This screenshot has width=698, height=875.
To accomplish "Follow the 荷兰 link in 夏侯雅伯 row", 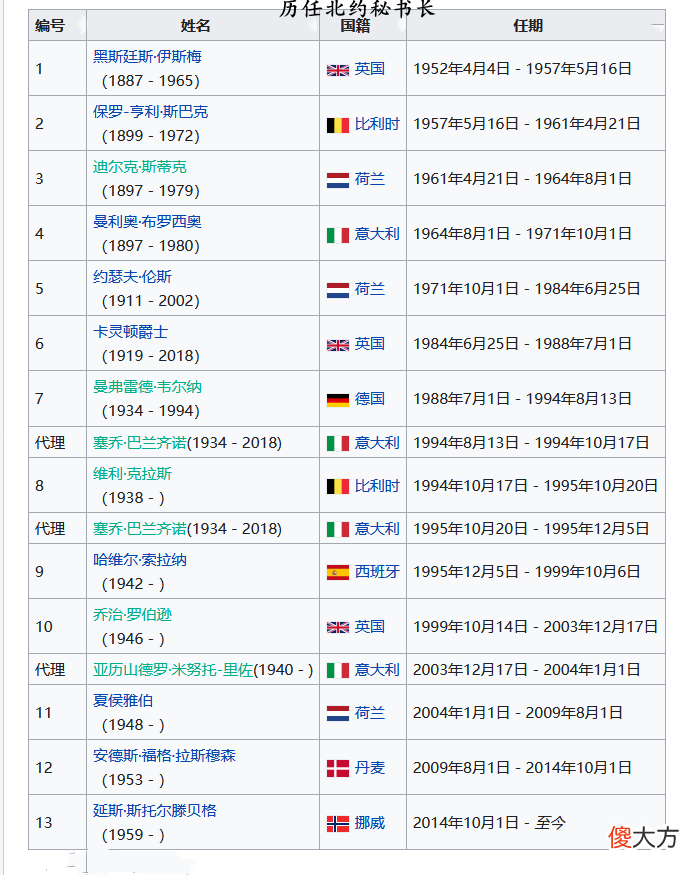I will (370, 713).
